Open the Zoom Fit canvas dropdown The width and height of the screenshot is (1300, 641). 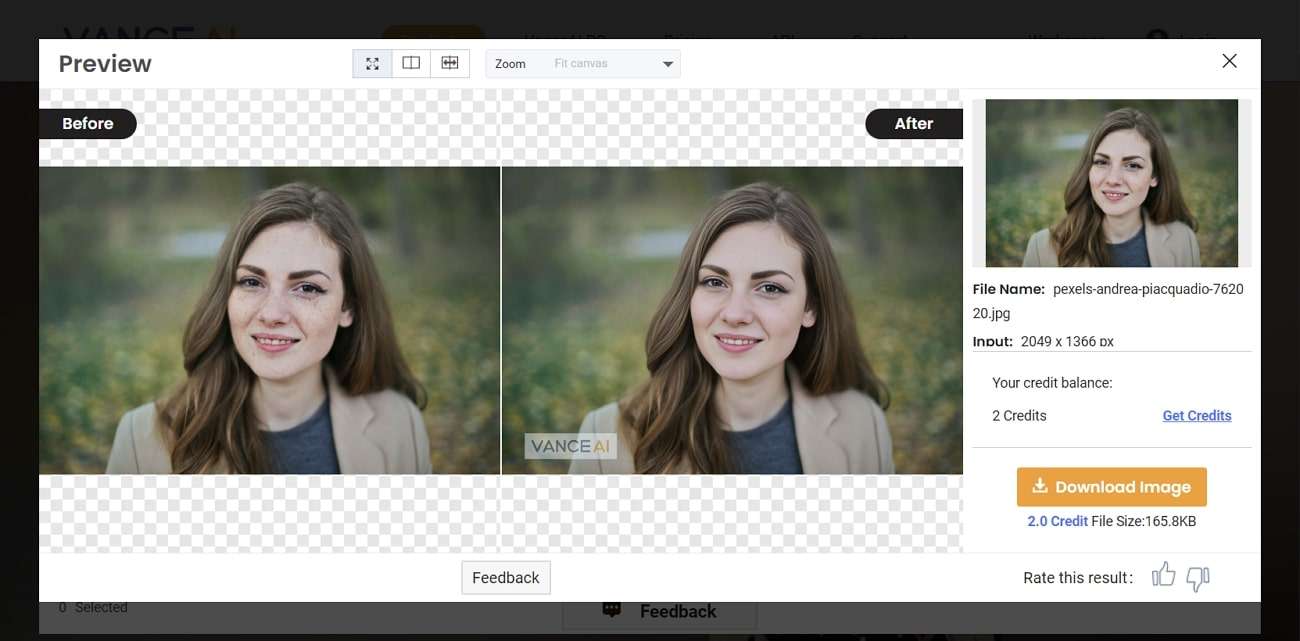(x=583, y=63)
